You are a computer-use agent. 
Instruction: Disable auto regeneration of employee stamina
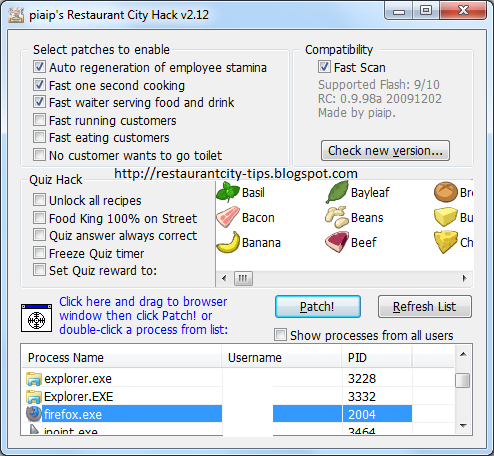(x=39, y=67)
